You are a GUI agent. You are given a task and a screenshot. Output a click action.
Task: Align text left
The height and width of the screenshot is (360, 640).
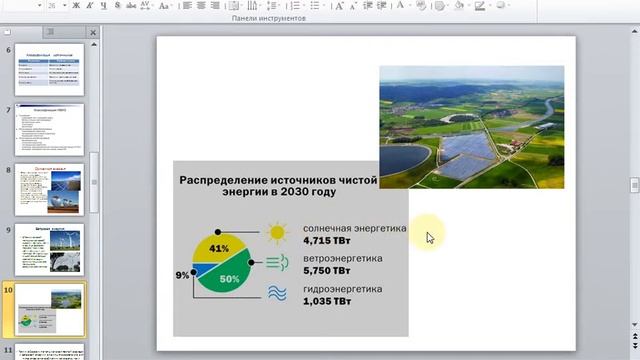point(187,5)
